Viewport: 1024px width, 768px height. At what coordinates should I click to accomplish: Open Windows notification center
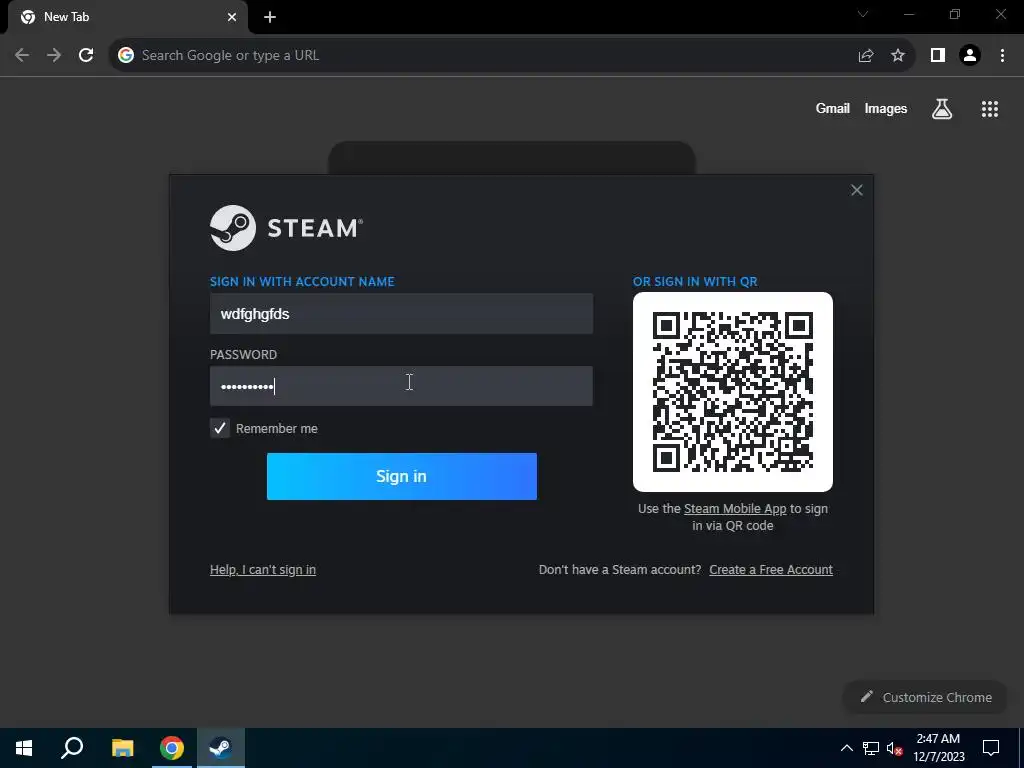pyautogui.click(x=991, y=748)
